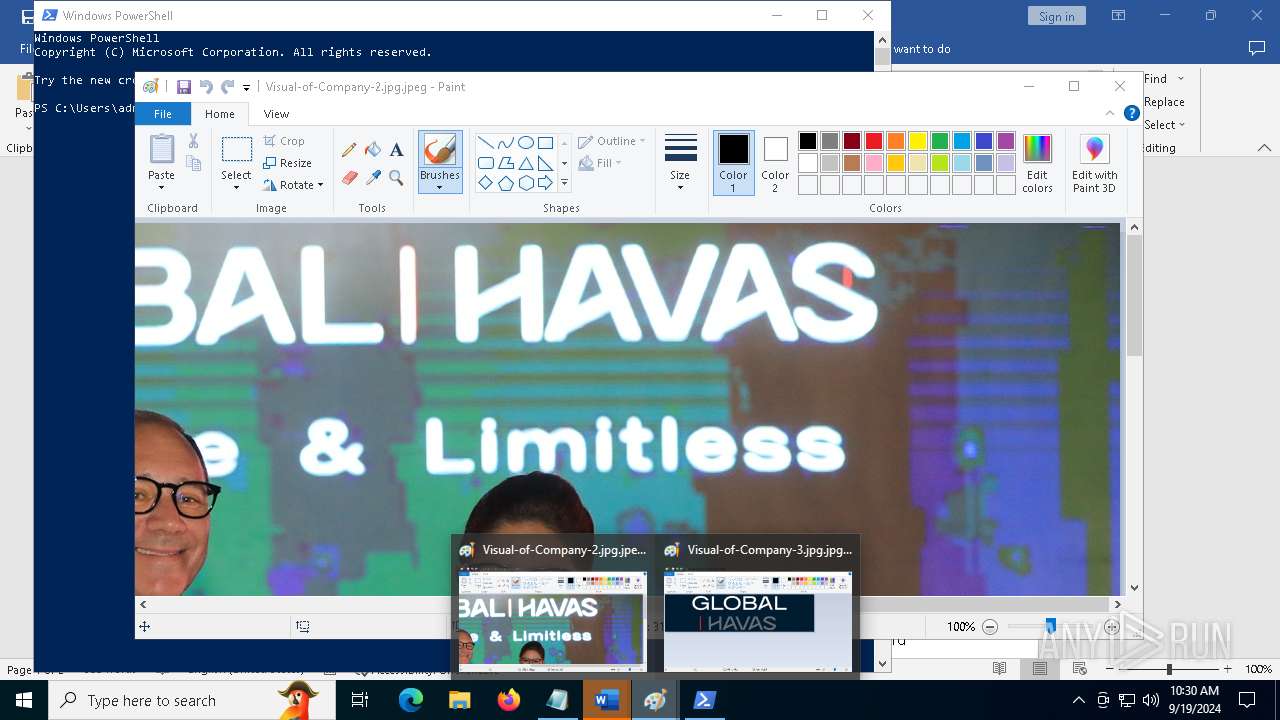This screenshot has width=1280, height=720.
Task: Open the Brushes dropdown arrow
Action: (x=439, y=188)
